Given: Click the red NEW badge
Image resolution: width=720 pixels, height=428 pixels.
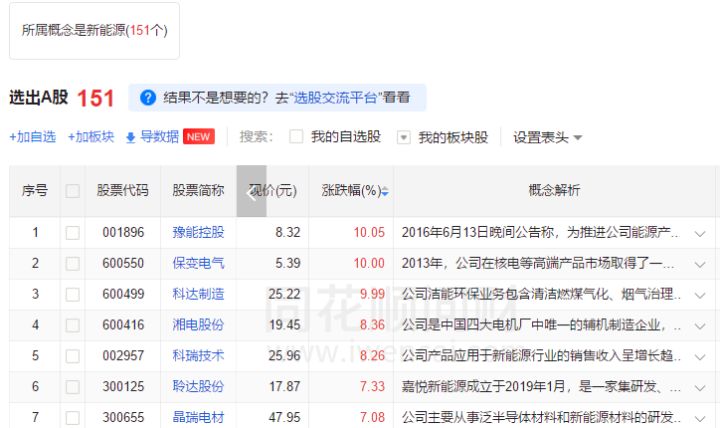Looking at the screenshot, I should [x=198, y=136].
